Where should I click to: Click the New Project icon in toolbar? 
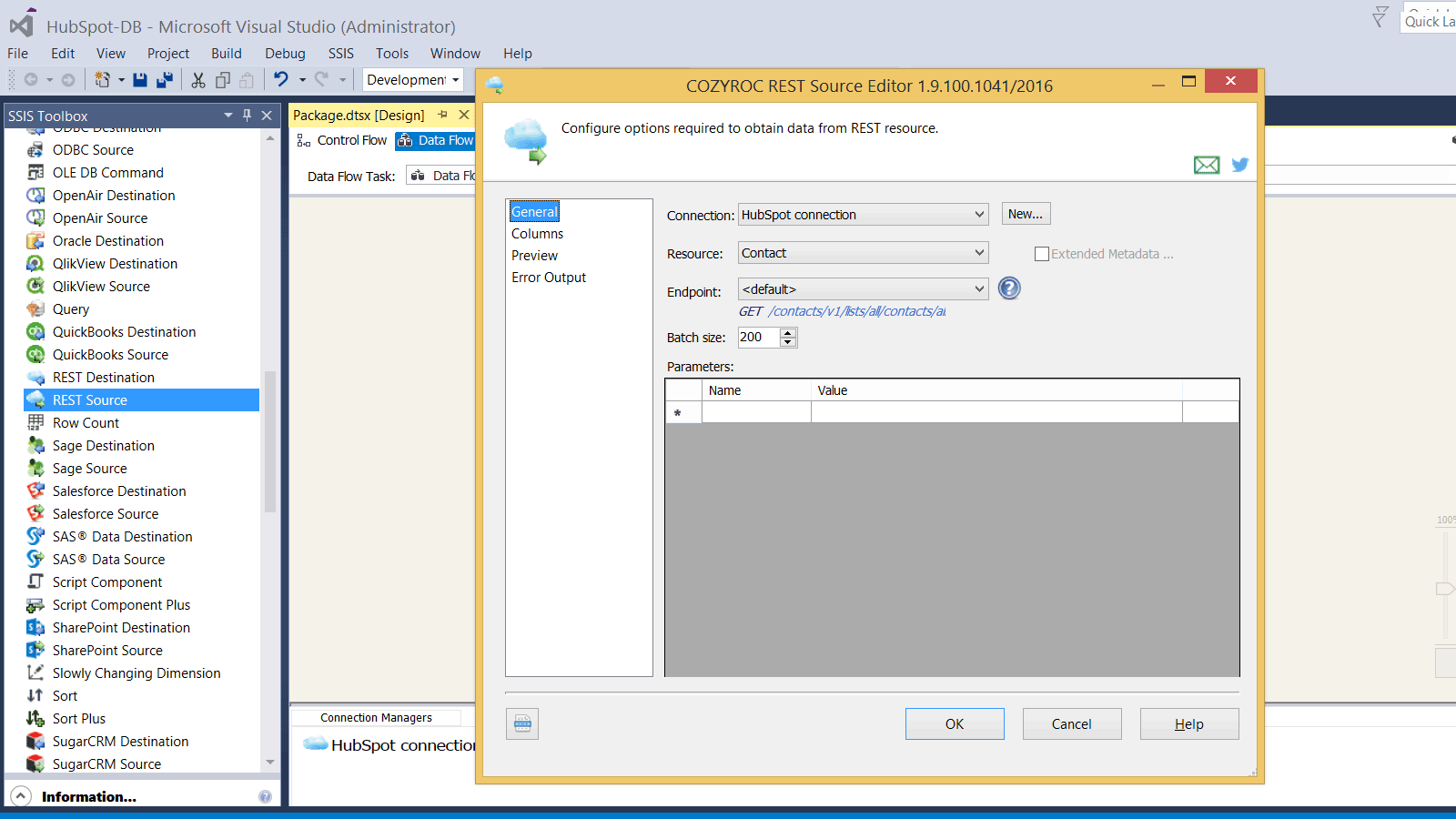point(102,80)
